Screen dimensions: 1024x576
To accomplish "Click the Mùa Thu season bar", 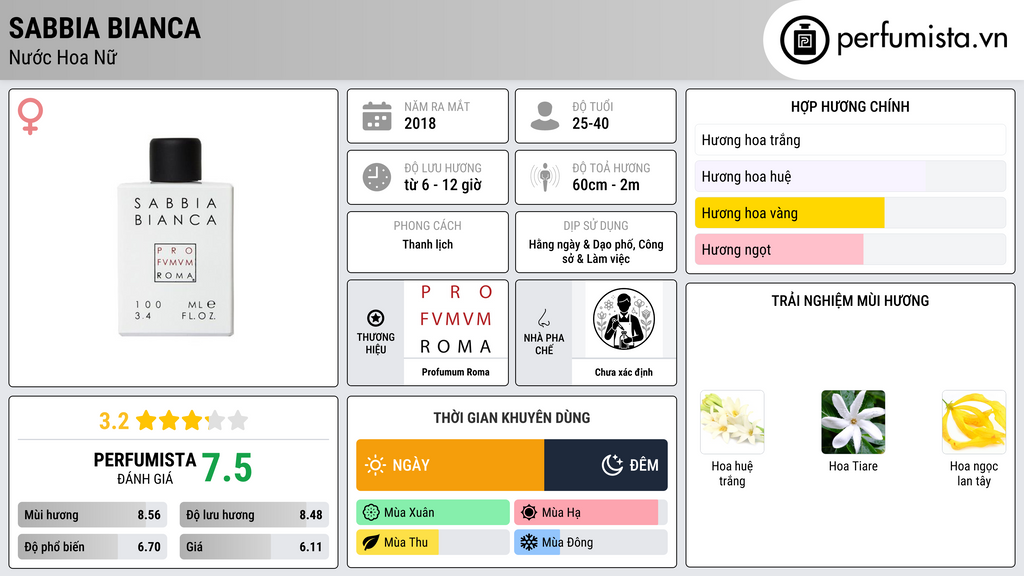I will pos(433,542).
